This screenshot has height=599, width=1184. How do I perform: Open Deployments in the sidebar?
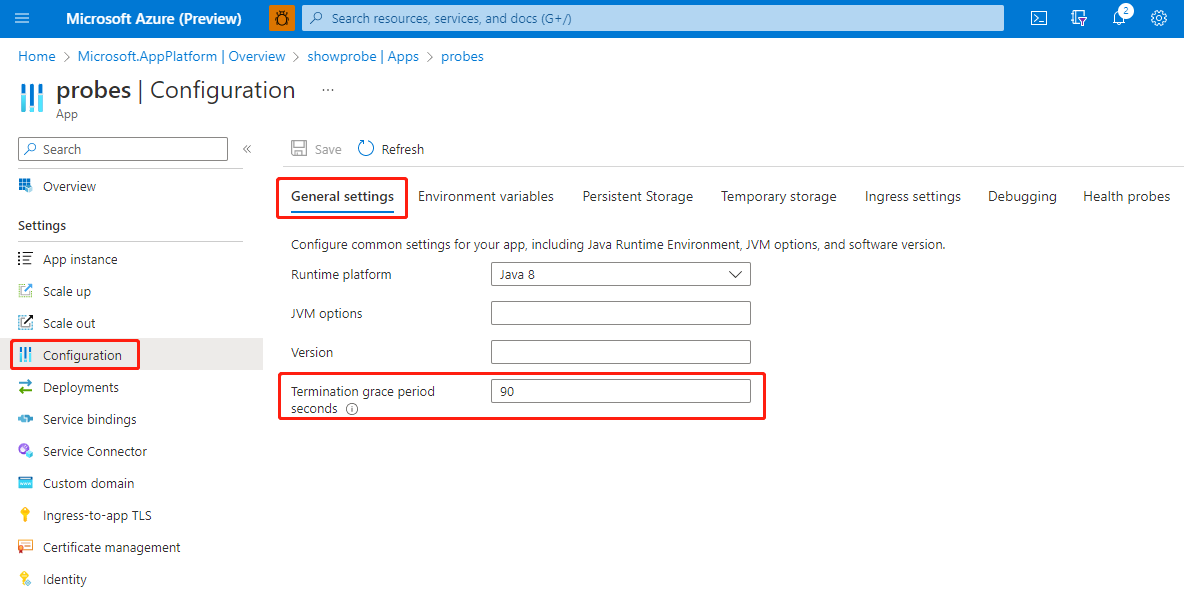click(80, 387)
